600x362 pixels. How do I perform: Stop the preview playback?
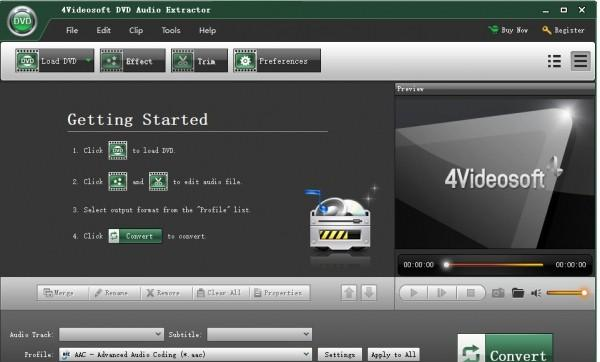471,293
